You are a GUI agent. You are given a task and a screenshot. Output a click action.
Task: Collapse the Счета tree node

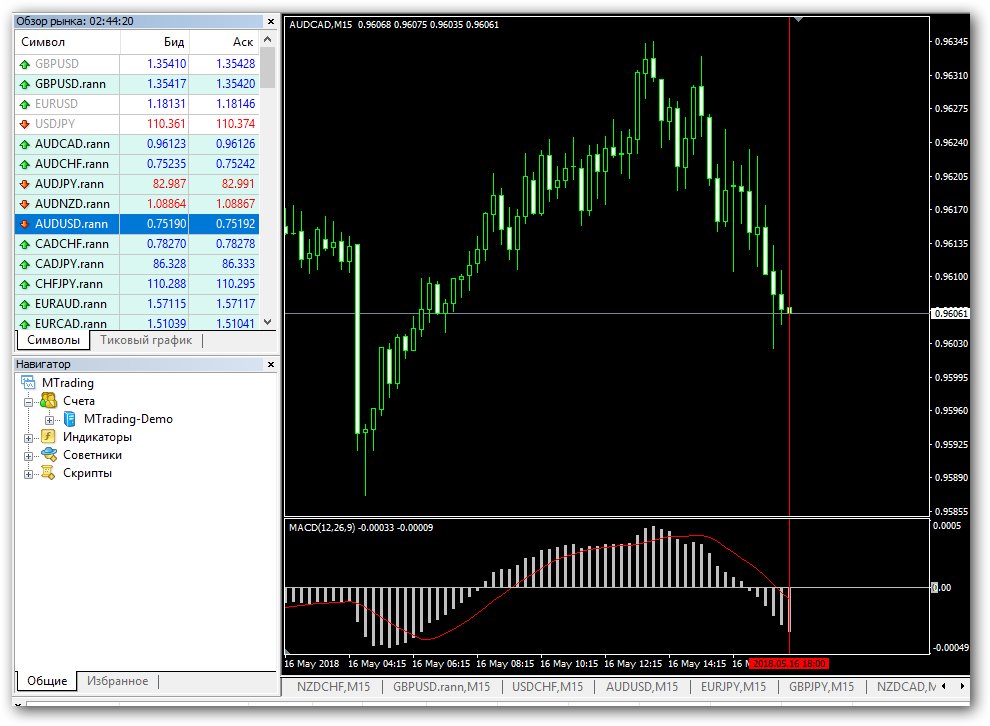[28, 402]
